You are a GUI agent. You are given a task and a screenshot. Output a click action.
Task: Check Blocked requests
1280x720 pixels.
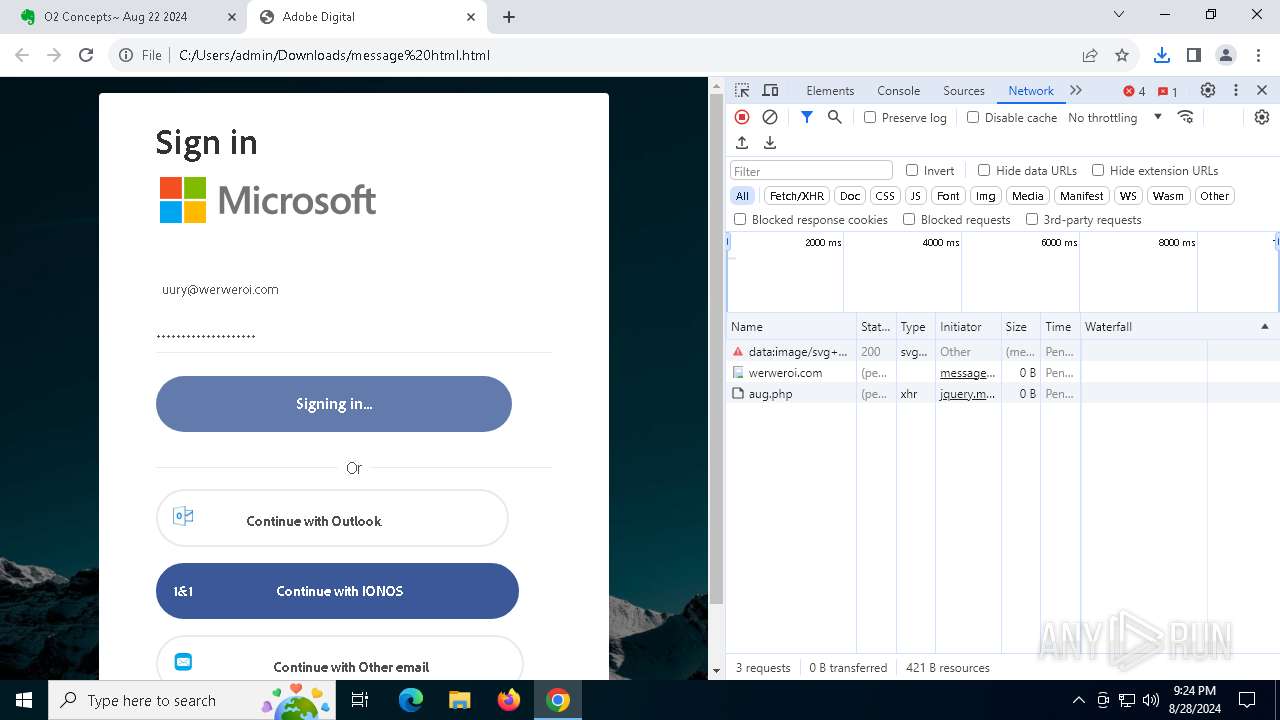(x=909, y=219)
